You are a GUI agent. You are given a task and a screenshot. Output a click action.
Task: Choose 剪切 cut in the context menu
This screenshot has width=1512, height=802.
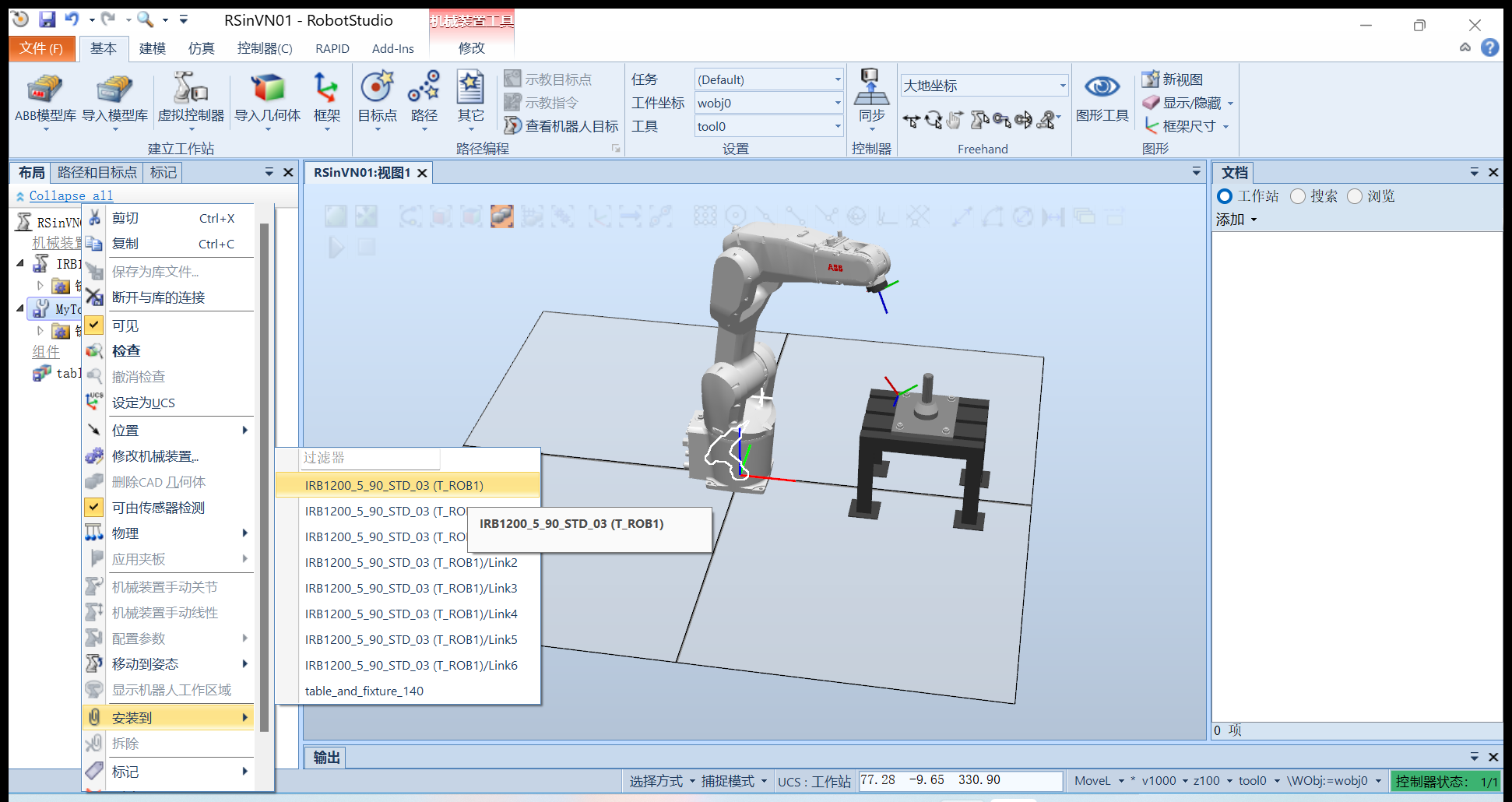[x=170, y=218]
